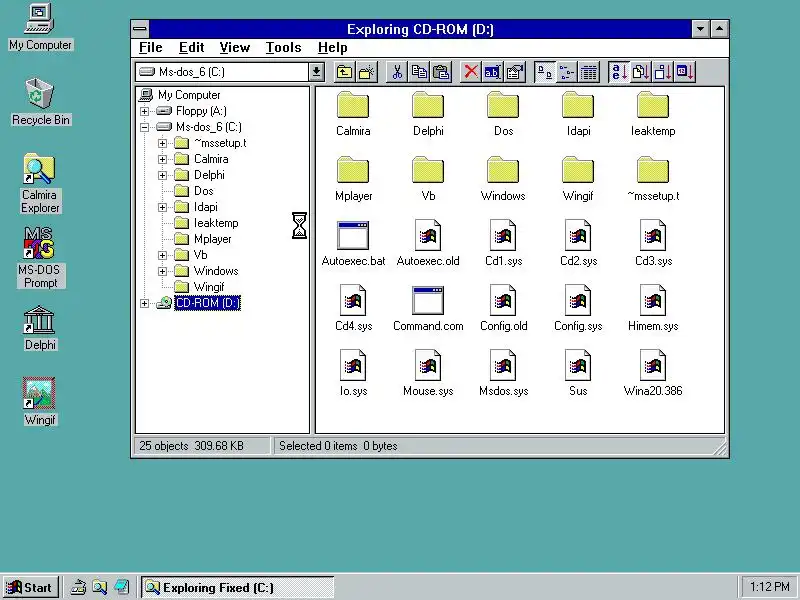
Task: Select the Windows folder icon in file pane
Action: [503, 170]
